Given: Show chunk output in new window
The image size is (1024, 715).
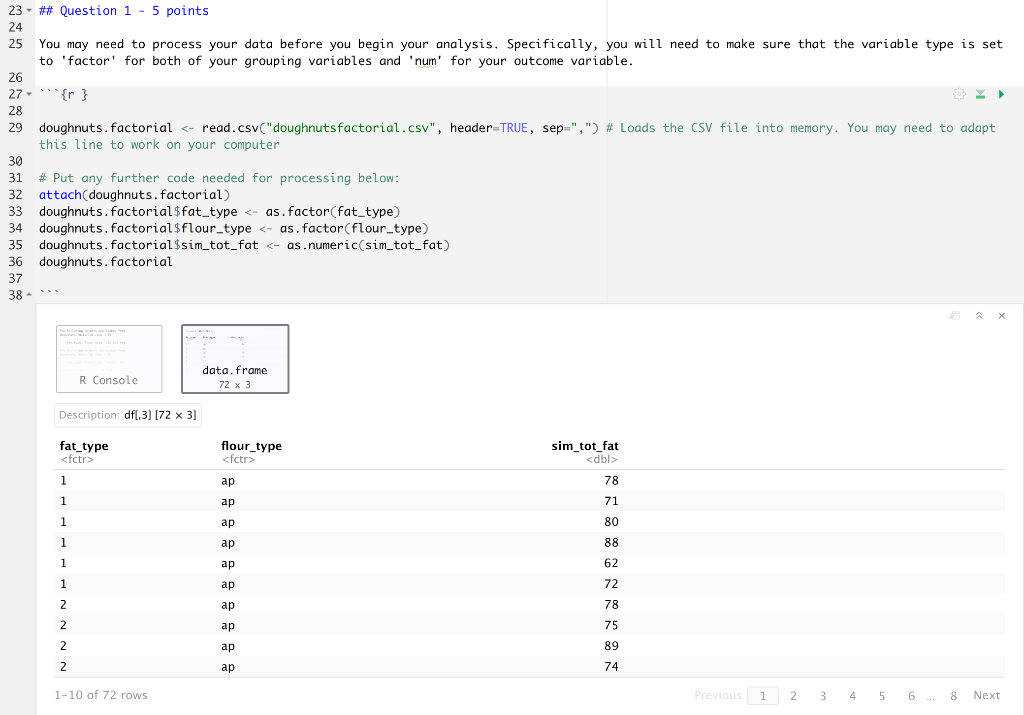Looking at the screenshot, I should coord(955,316).
